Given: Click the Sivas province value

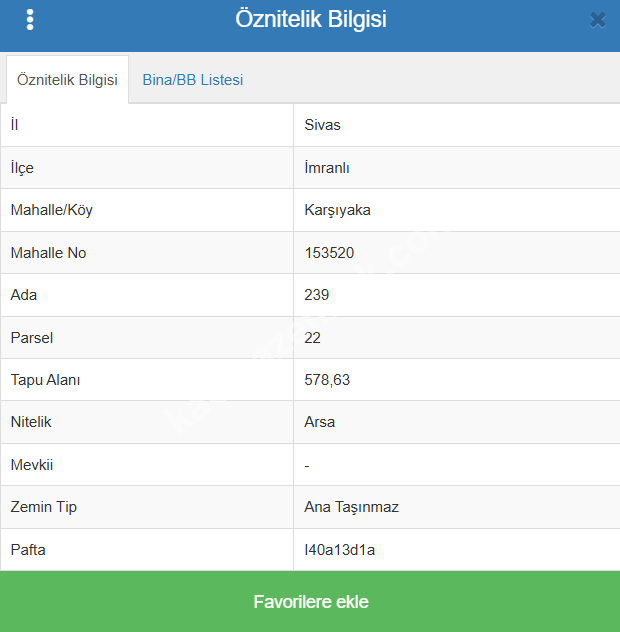Looking at the screenshot, I should pos(323,125).
